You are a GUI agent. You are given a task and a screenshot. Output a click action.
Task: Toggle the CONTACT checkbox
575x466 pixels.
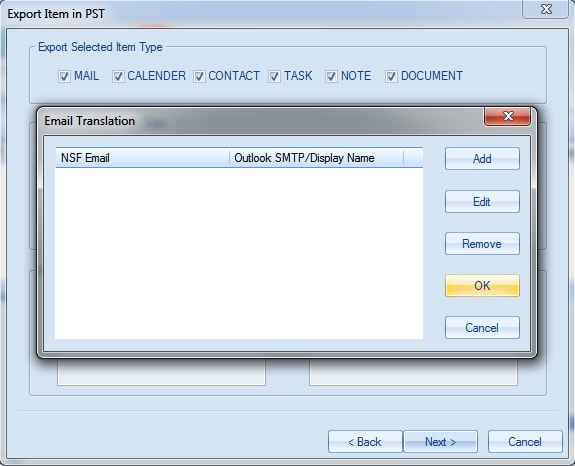coord(199,77)
